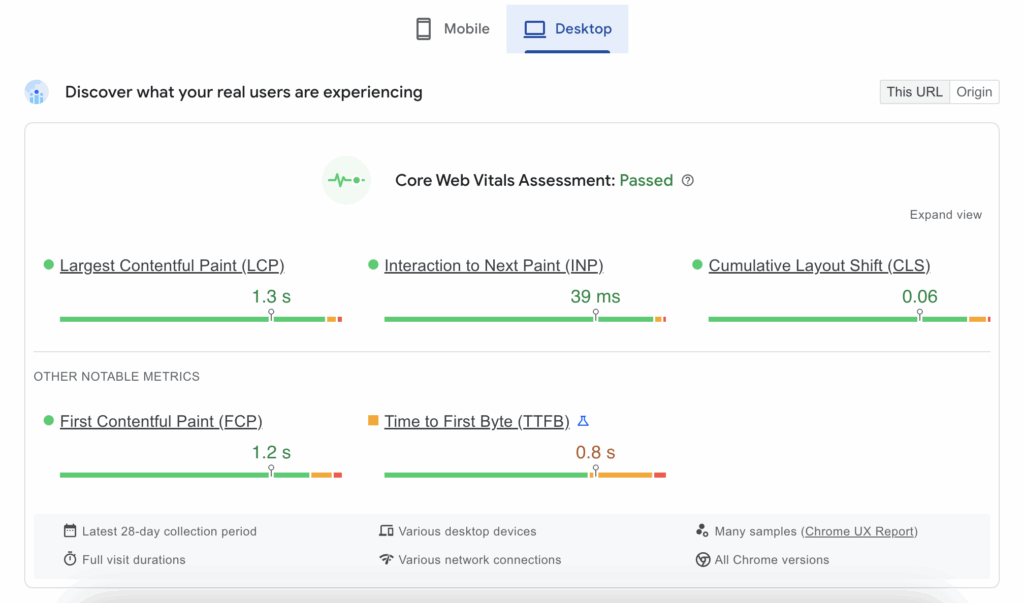Click the devices icon beside Various desktop devices

click(x=386, y=531)
